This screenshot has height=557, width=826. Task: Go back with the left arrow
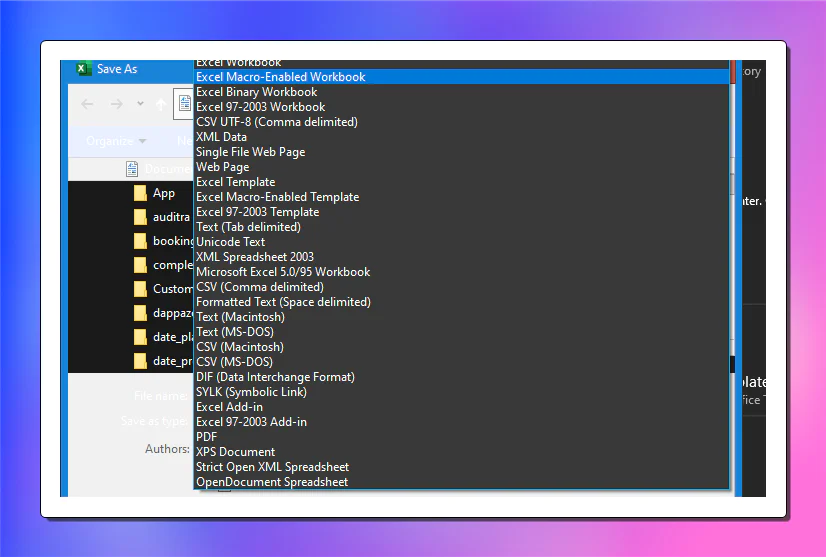pos(87,104)
